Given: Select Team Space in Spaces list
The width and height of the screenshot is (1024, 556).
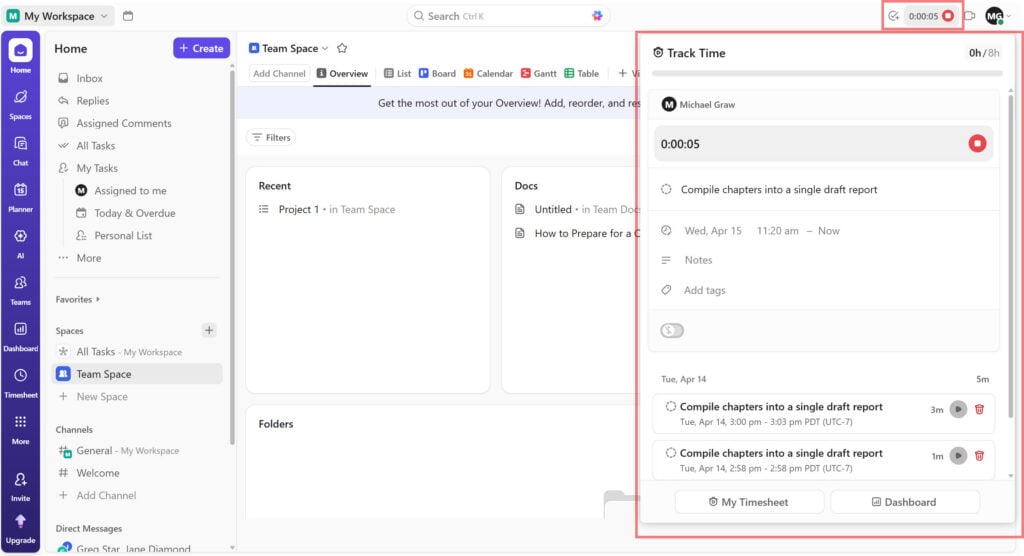Looking at the screenshot, I should click(137, 374).
